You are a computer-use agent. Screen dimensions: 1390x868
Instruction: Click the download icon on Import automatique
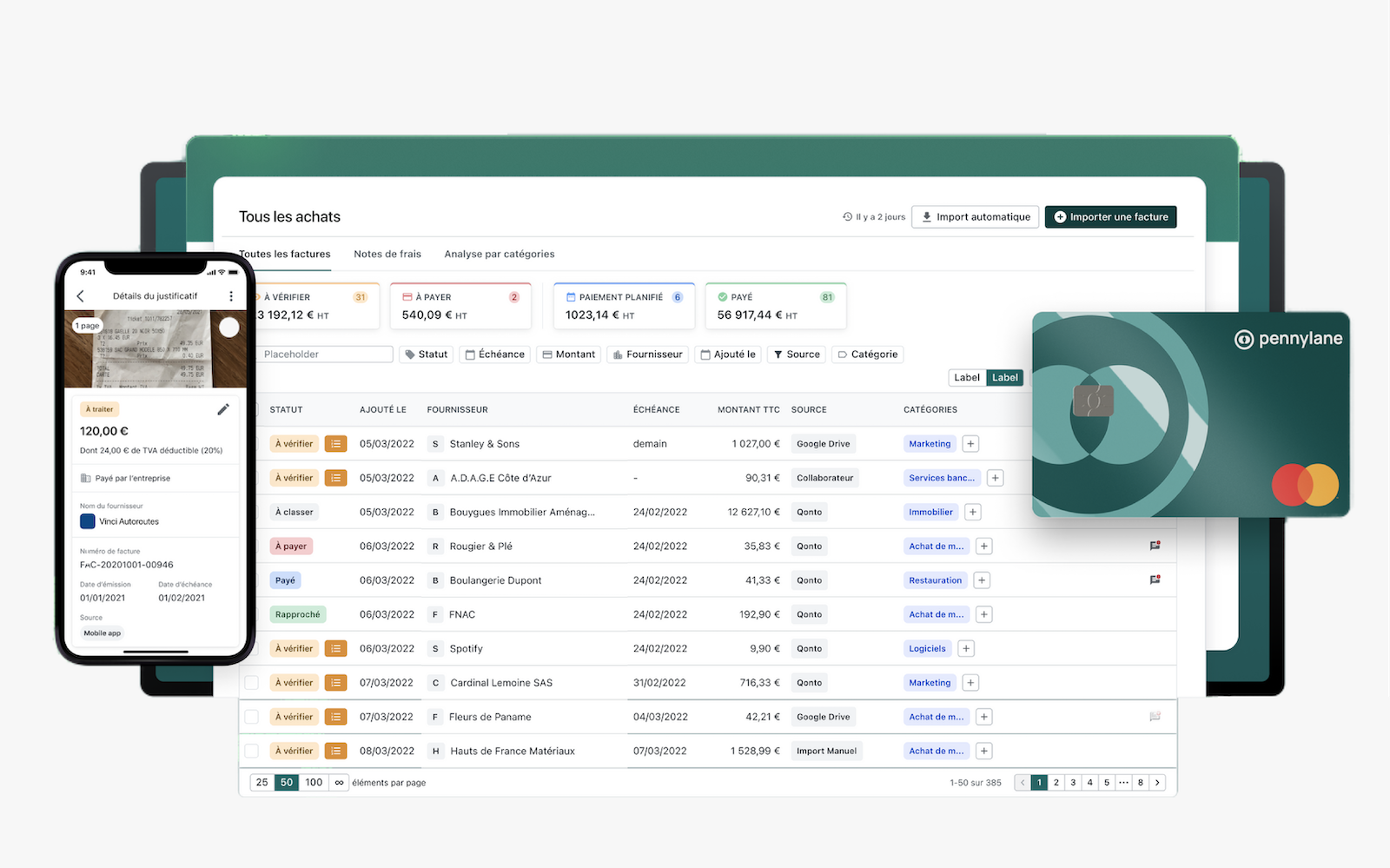pyautogui.click(x=928, y=216)
